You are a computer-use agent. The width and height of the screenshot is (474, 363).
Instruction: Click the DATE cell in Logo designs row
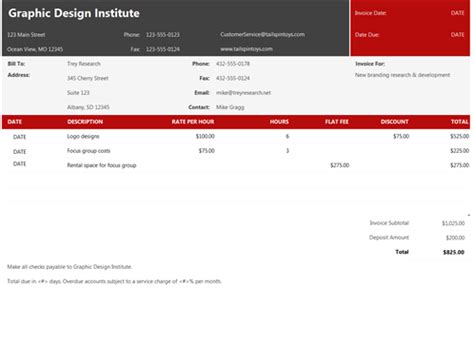click(19, 137)
